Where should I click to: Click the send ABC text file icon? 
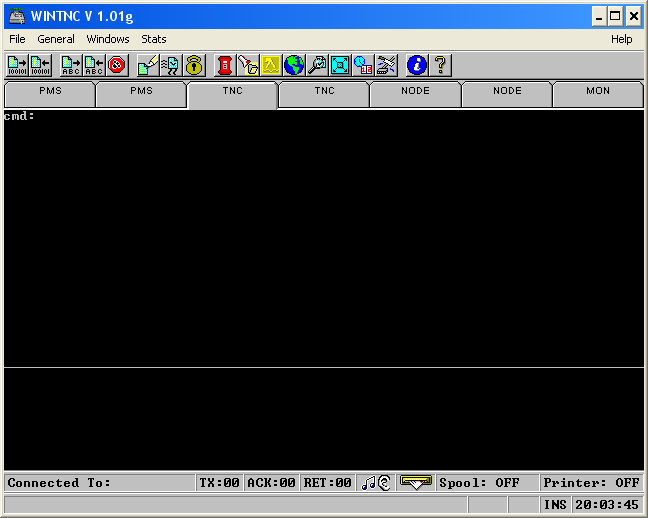71,65
